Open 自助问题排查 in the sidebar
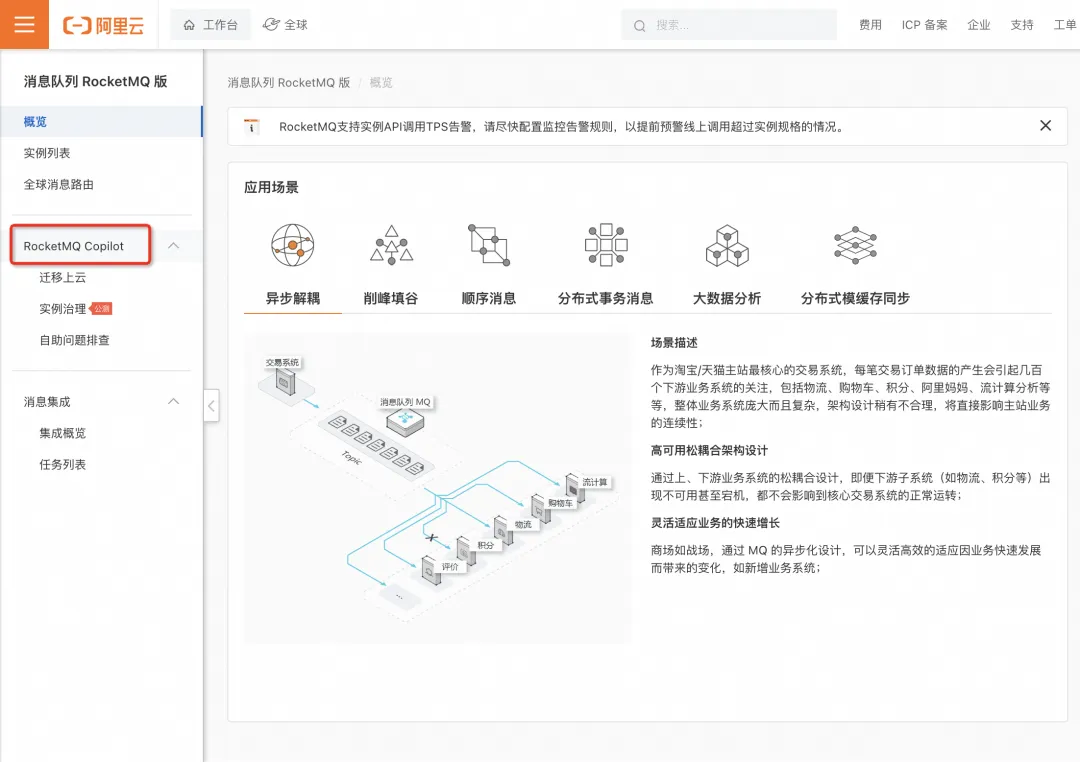The image size is (1080, 762). click(x=74, y=340)
